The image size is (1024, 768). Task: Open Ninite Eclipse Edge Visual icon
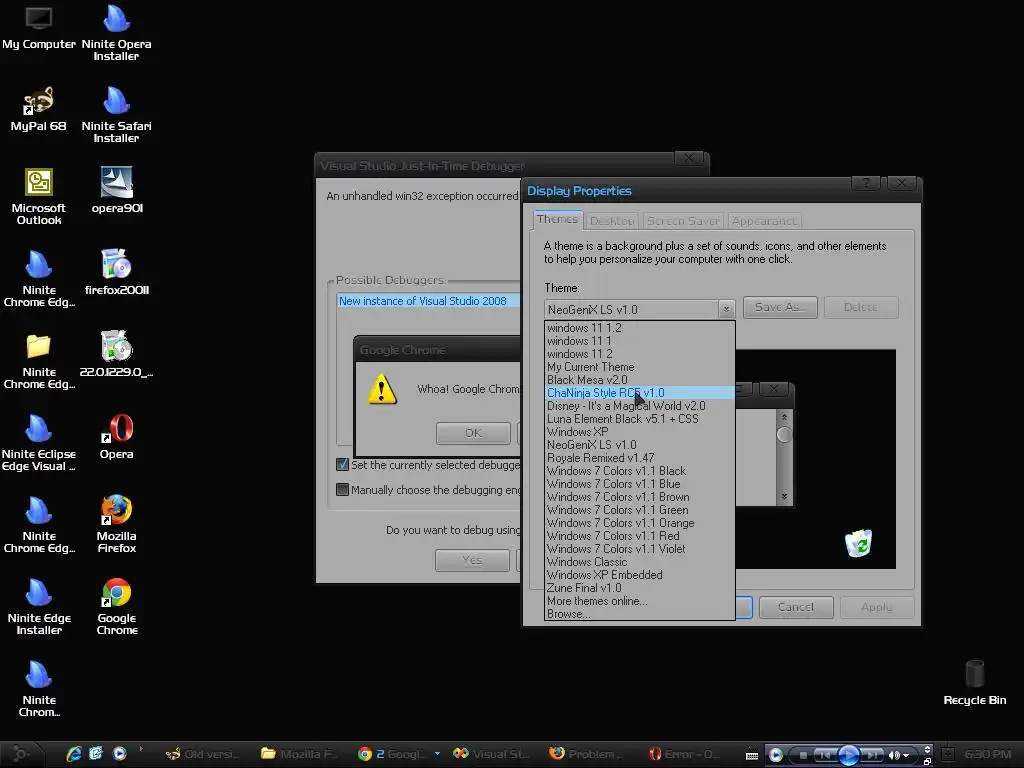(39, 442)
